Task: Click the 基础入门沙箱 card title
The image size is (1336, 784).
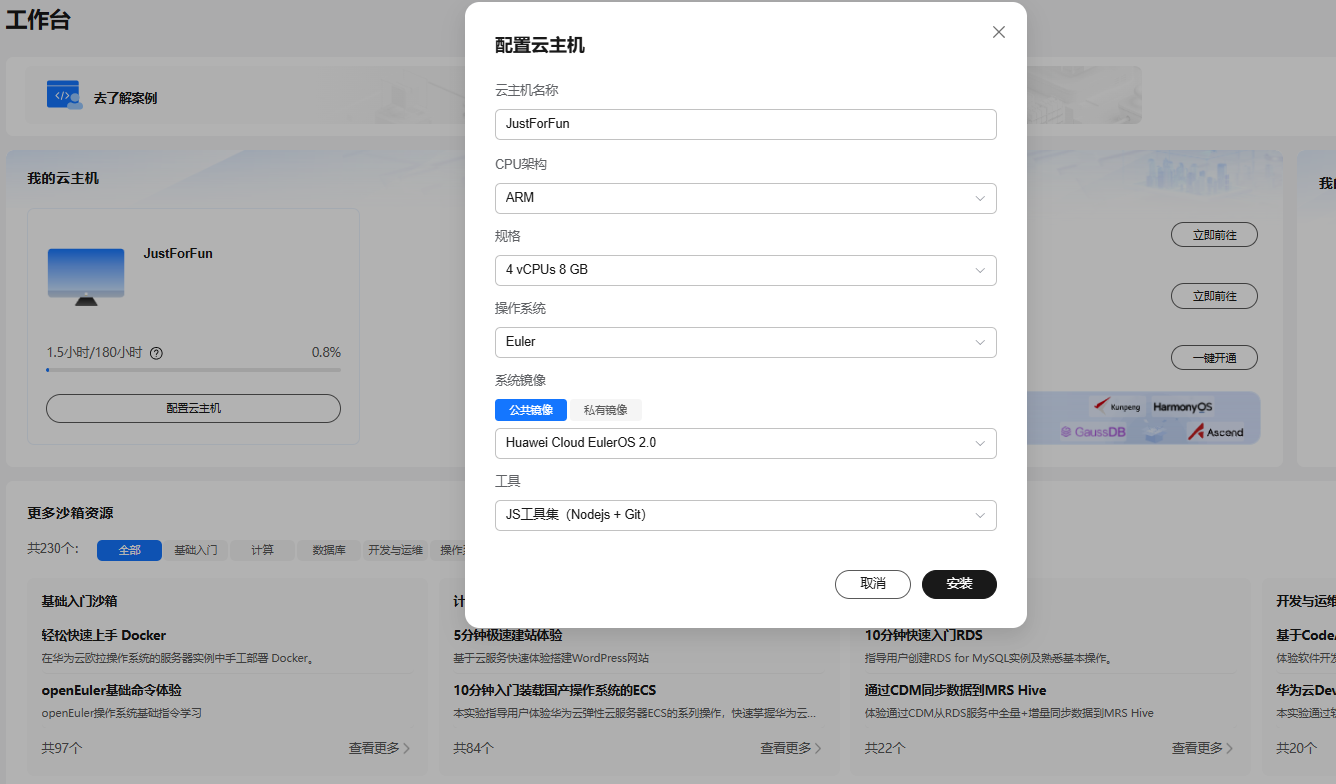Action: click(80, 601)
